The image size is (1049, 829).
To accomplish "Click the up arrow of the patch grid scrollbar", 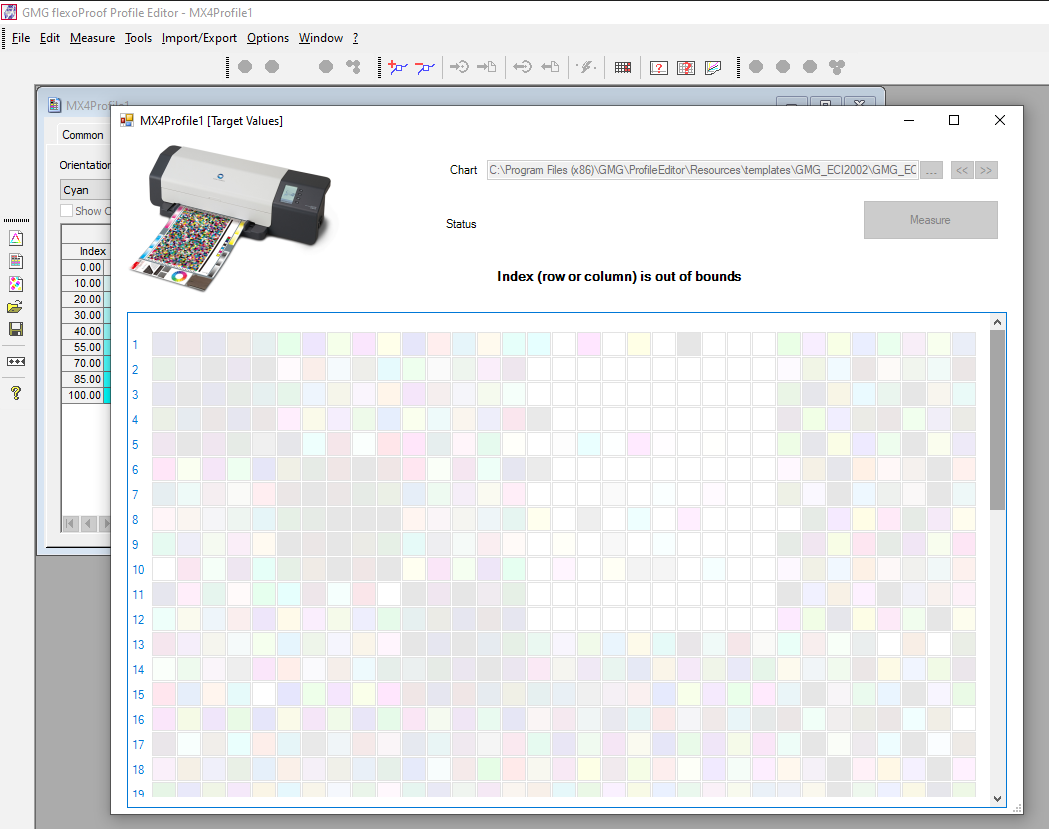I will tap(997, 322).
